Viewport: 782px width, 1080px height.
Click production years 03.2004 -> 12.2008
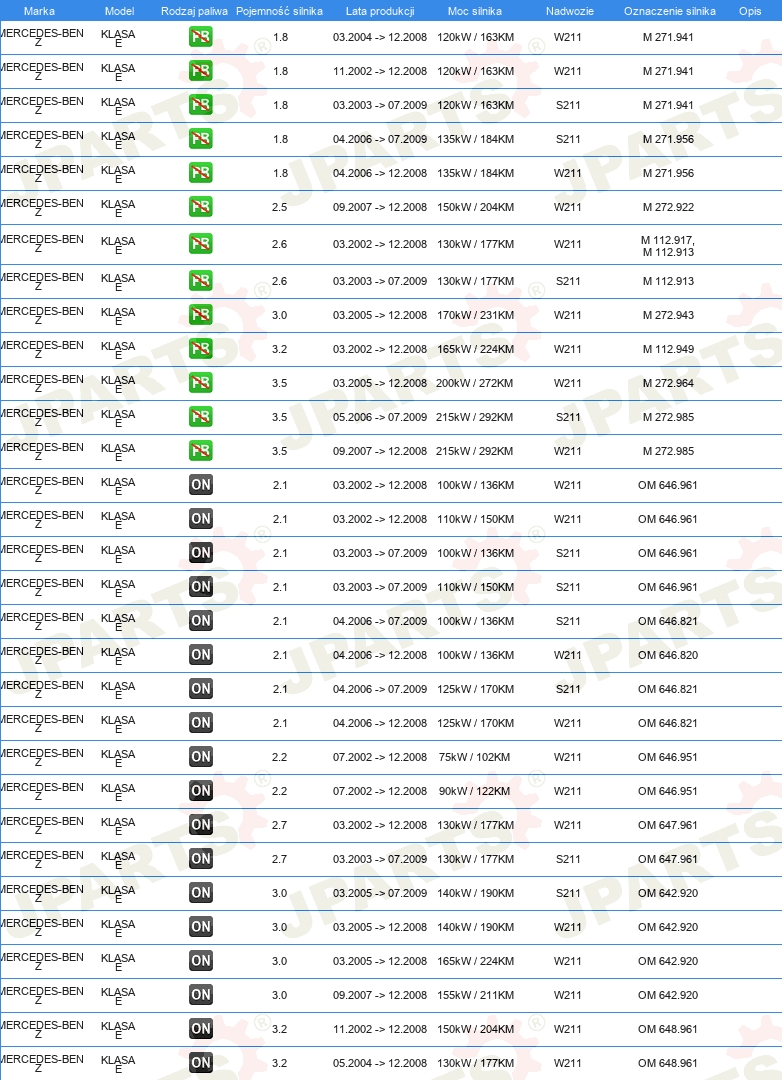380,37
